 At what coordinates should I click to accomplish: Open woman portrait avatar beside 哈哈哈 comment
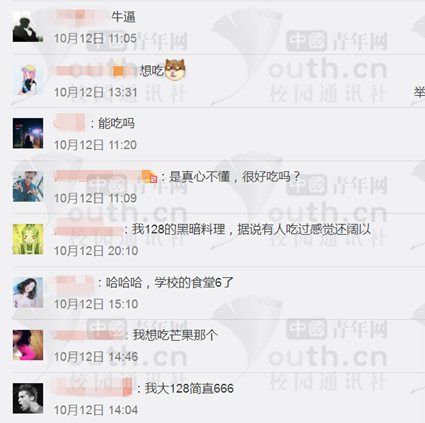(28, 292)
